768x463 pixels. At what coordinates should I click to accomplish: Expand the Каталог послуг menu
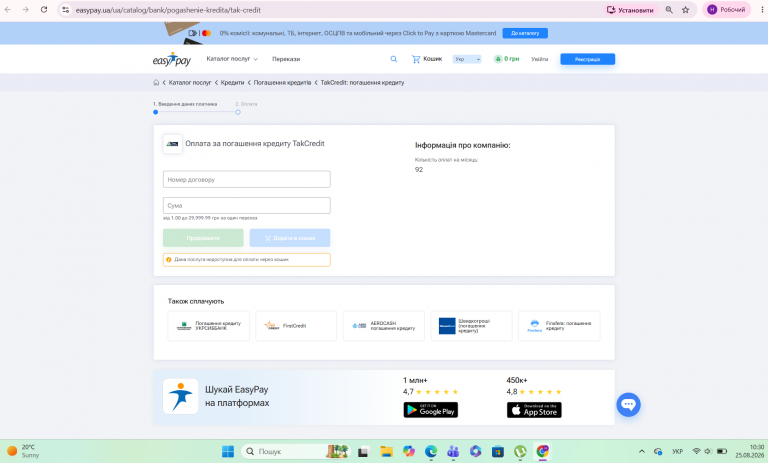coord(232,59)
